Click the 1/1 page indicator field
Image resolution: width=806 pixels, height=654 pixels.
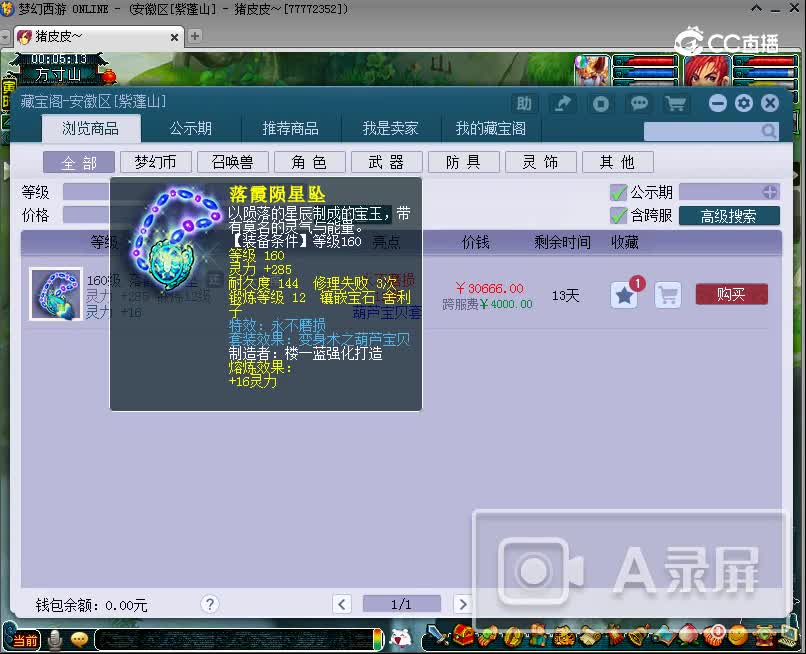coord(401,604)
